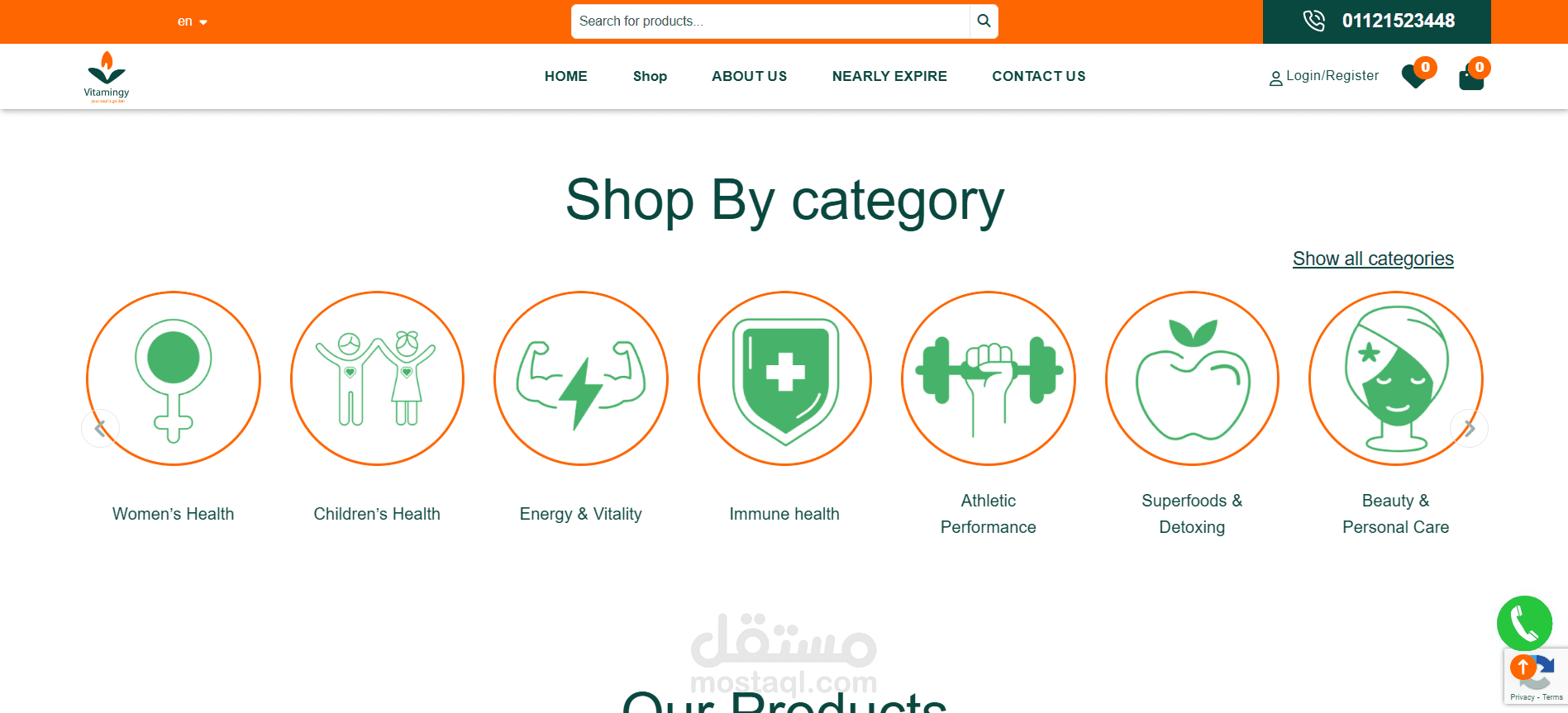Screen dimensions: 1568x713
Task: Select the Children's Health category icon
Action: point(377,378)
